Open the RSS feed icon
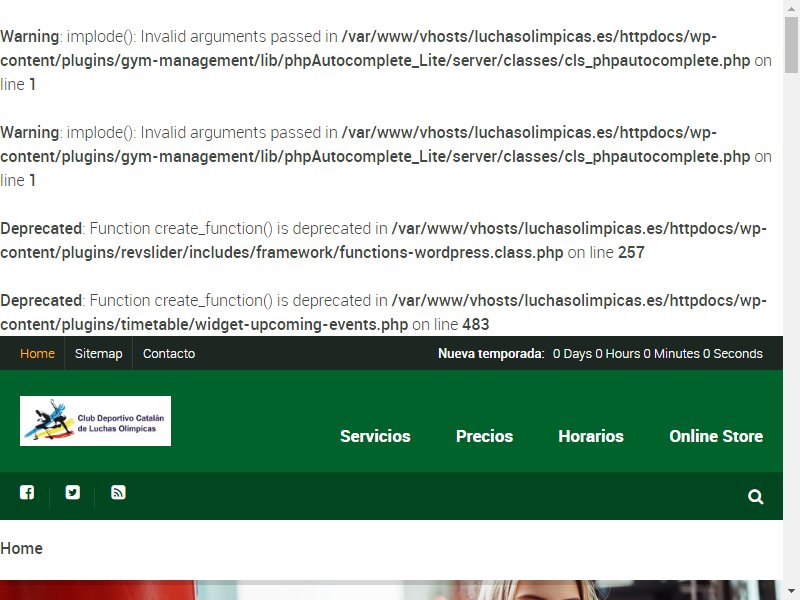Screen dimensions: 800x600 [118, 492]
